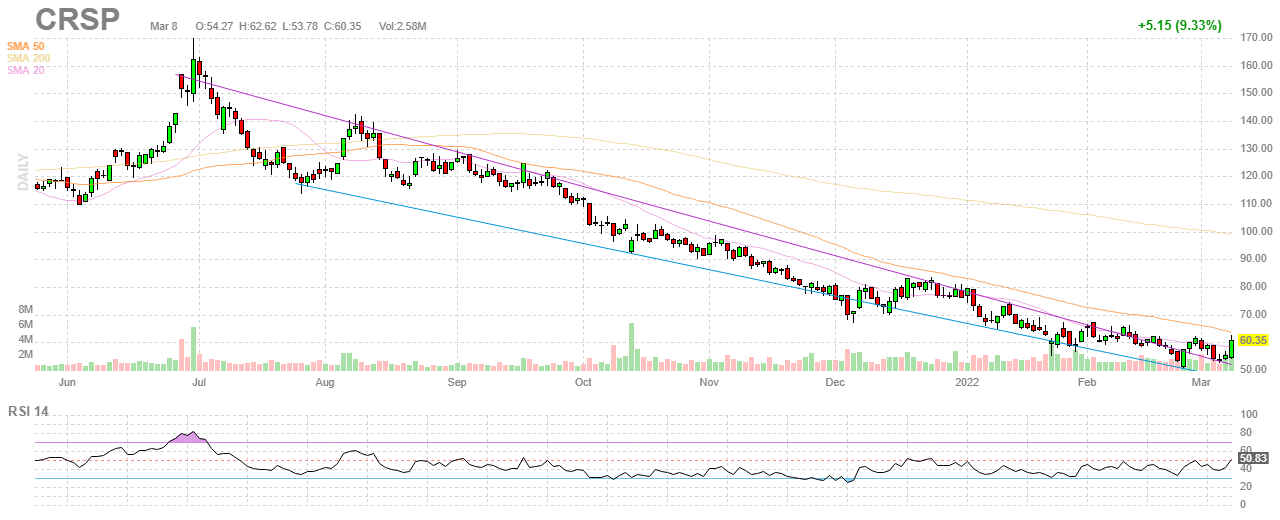Viewport: 1280px width, 520px height.
Task: Toggle the SMA 200 legend label
Action: click(28, 58)
